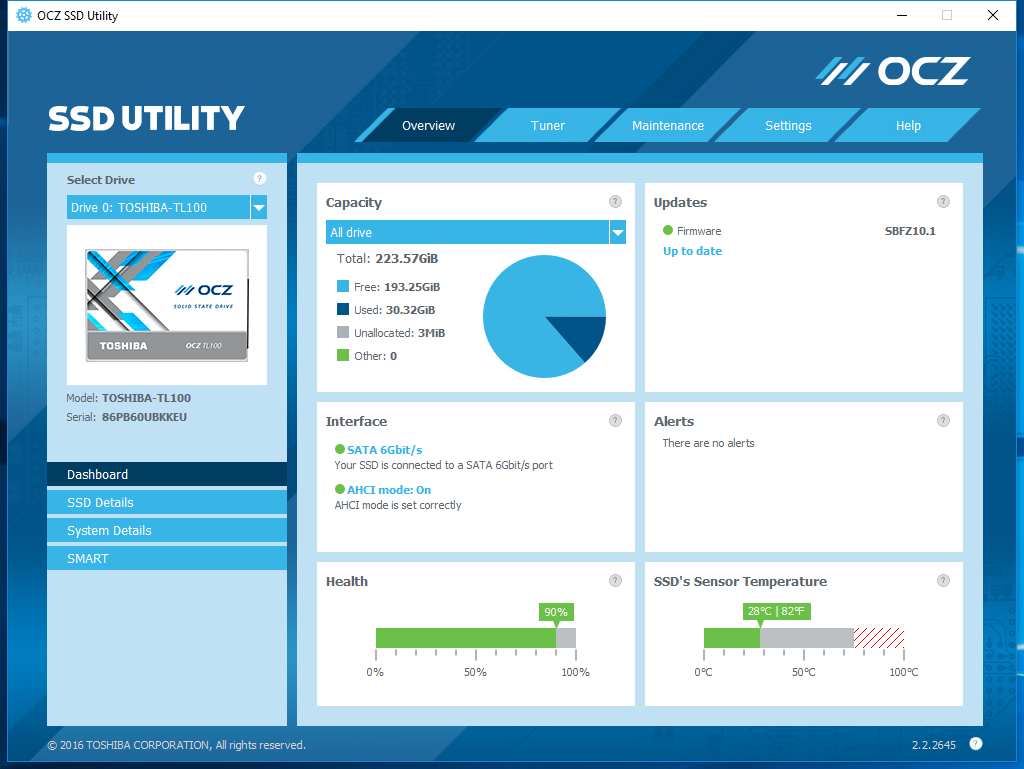Click the SATA 6Gbit/s port description text

443,465
